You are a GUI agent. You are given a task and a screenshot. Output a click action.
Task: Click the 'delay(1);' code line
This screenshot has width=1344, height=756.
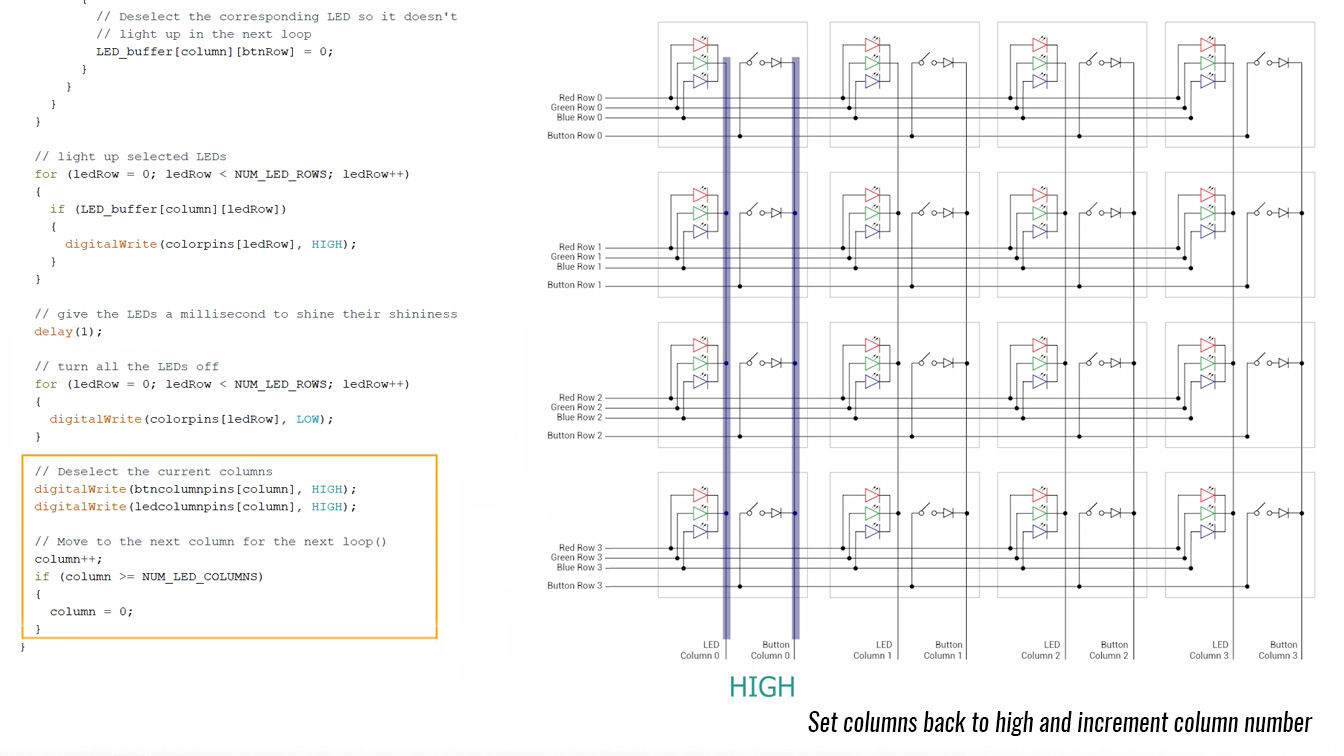(68, 331)
